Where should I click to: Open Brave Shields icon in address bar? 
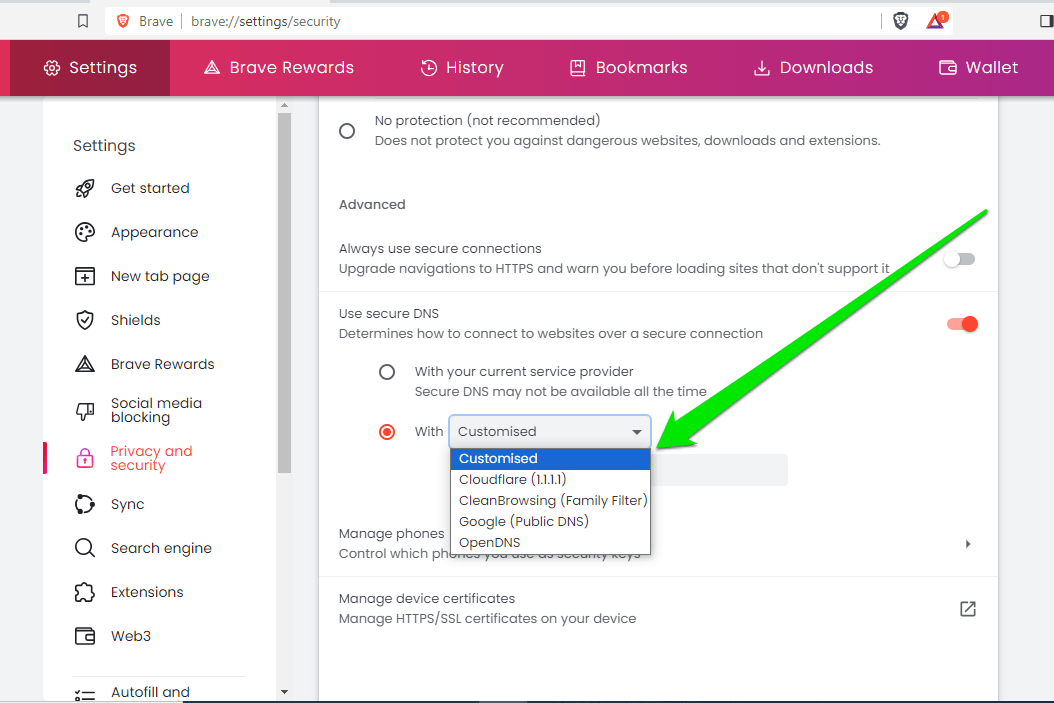[900, 22]
